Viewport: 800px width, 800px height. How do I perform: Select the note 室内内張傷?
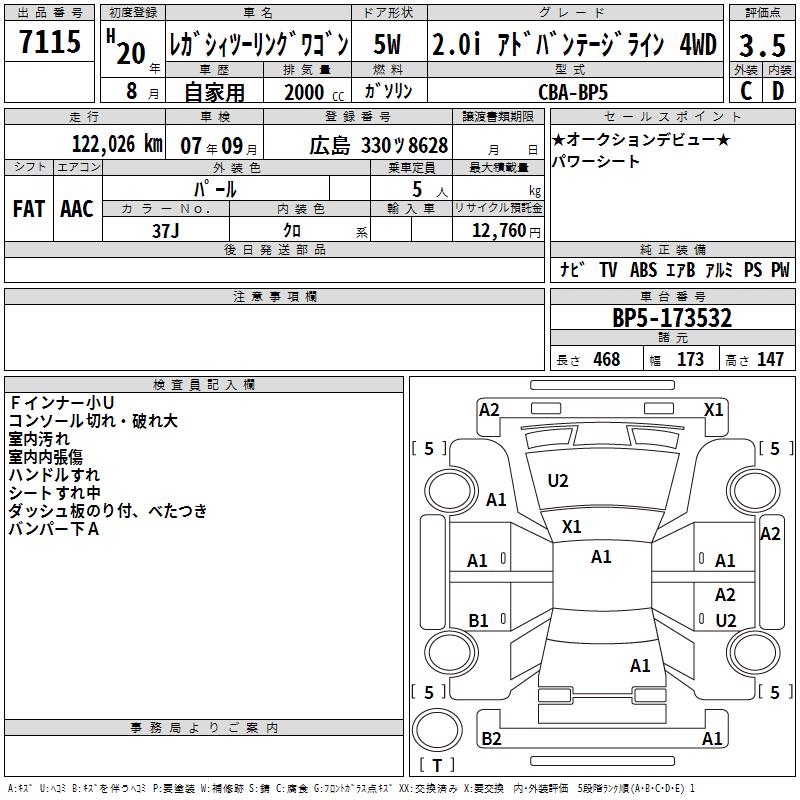point(45,457)
